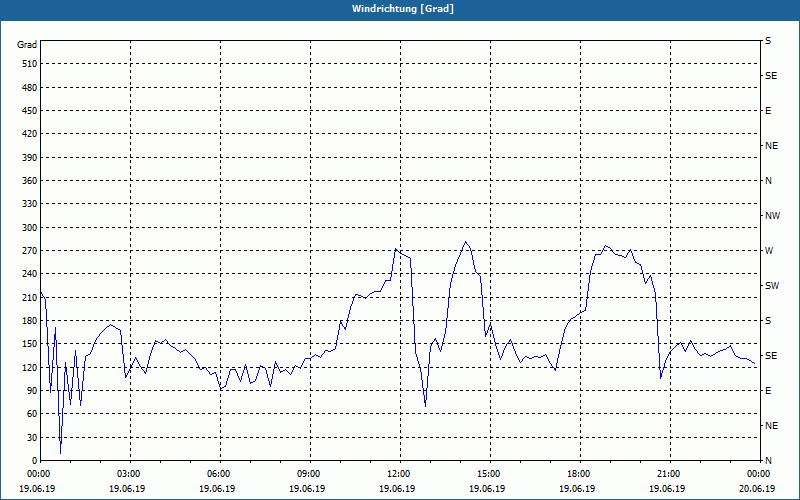
Task: Click the 30 tick label
Action: click(31, 437)
